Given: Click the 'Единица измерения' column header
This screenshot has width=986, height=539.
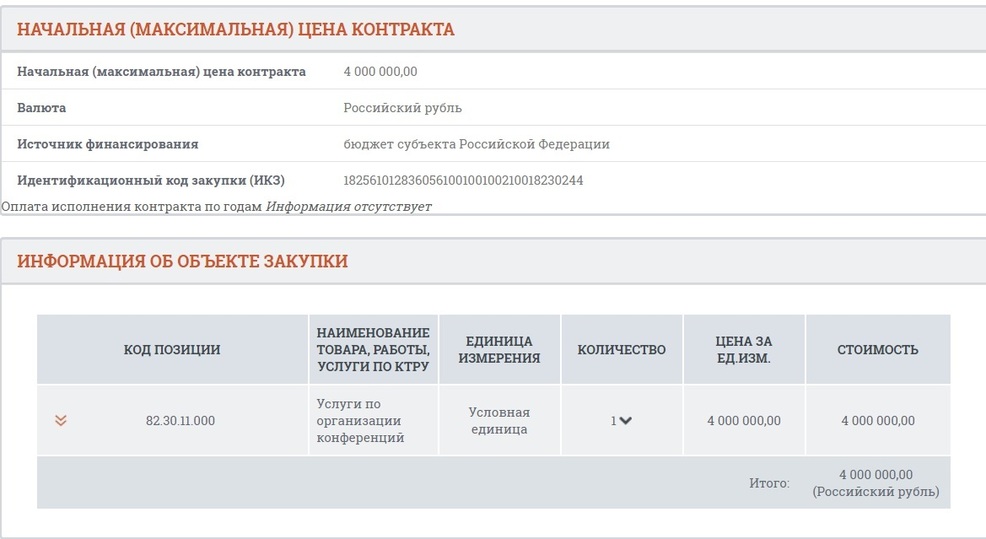Looking at the screenshot, I should [x=499, y=350].
